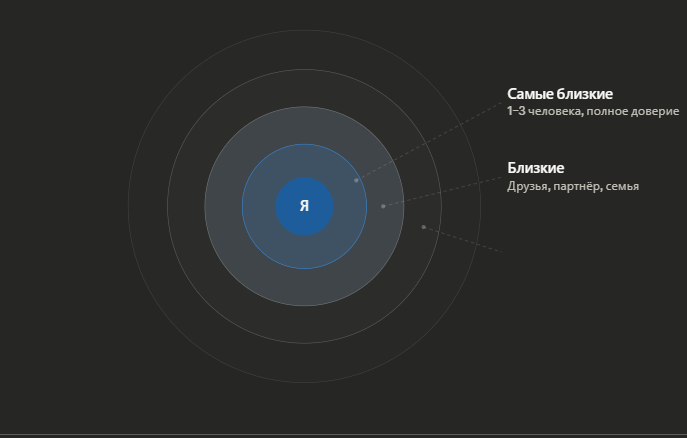This screenshot has width=687, height=438.
Task: Click the marker dot on the gray ring
Action: 383,206
